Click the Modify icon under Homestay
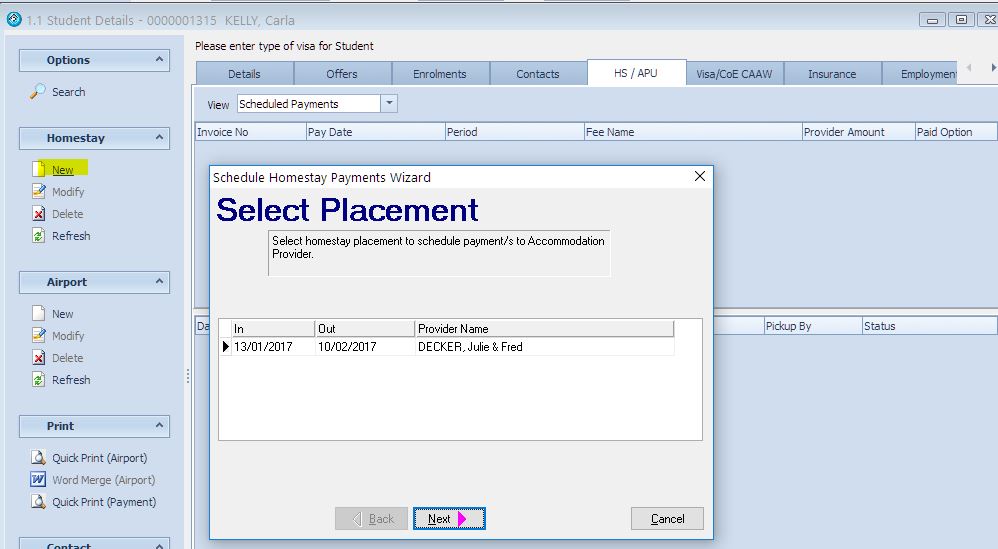 (38, 192)
